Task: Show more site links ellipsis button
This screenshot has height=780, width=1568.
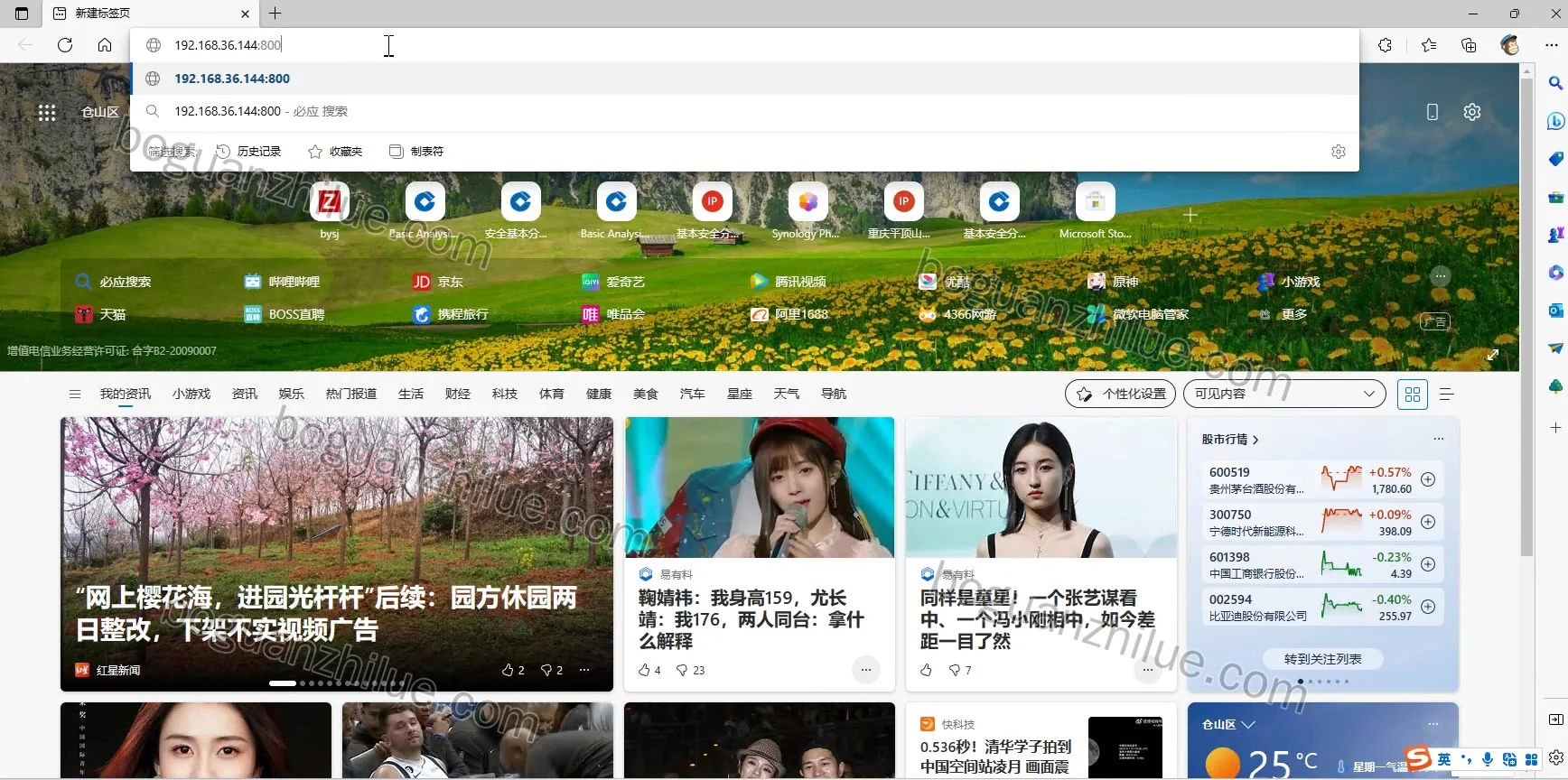Action: coord(1441,276)
